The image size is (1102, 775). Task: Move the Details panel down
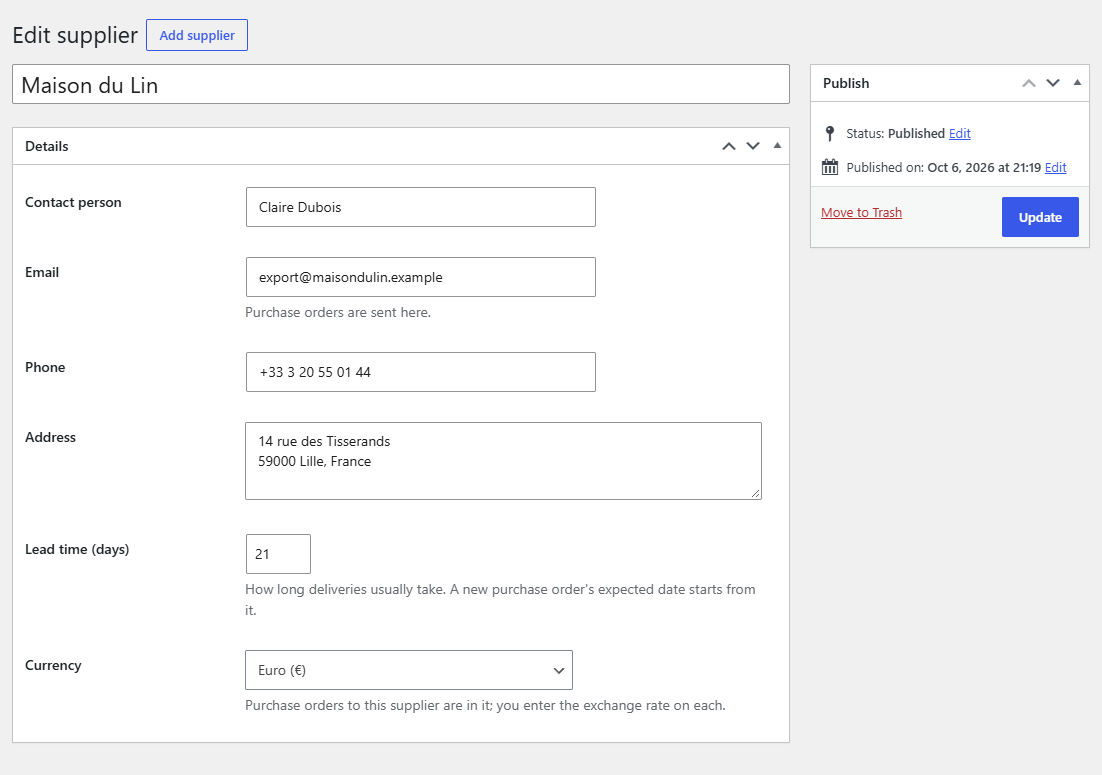point(753,146)
